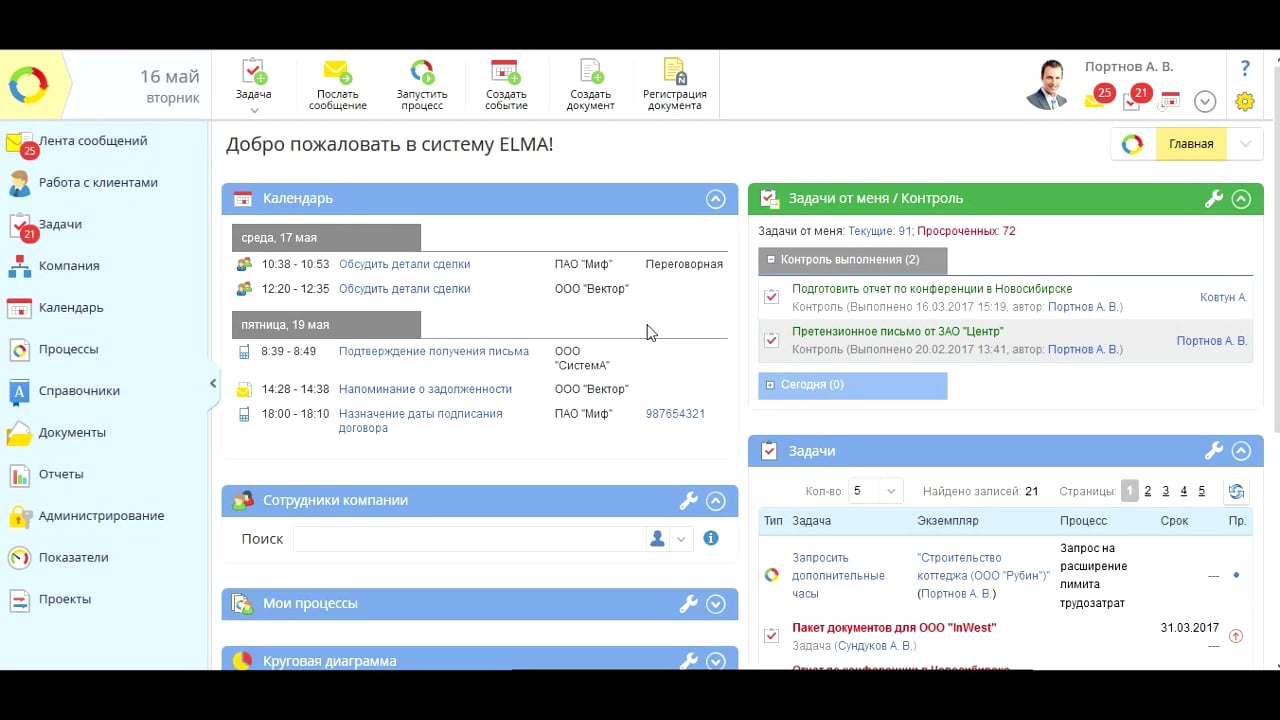Click phone number 987654321
Viewport: 1280px width, 720px height.
pos(675,414)
